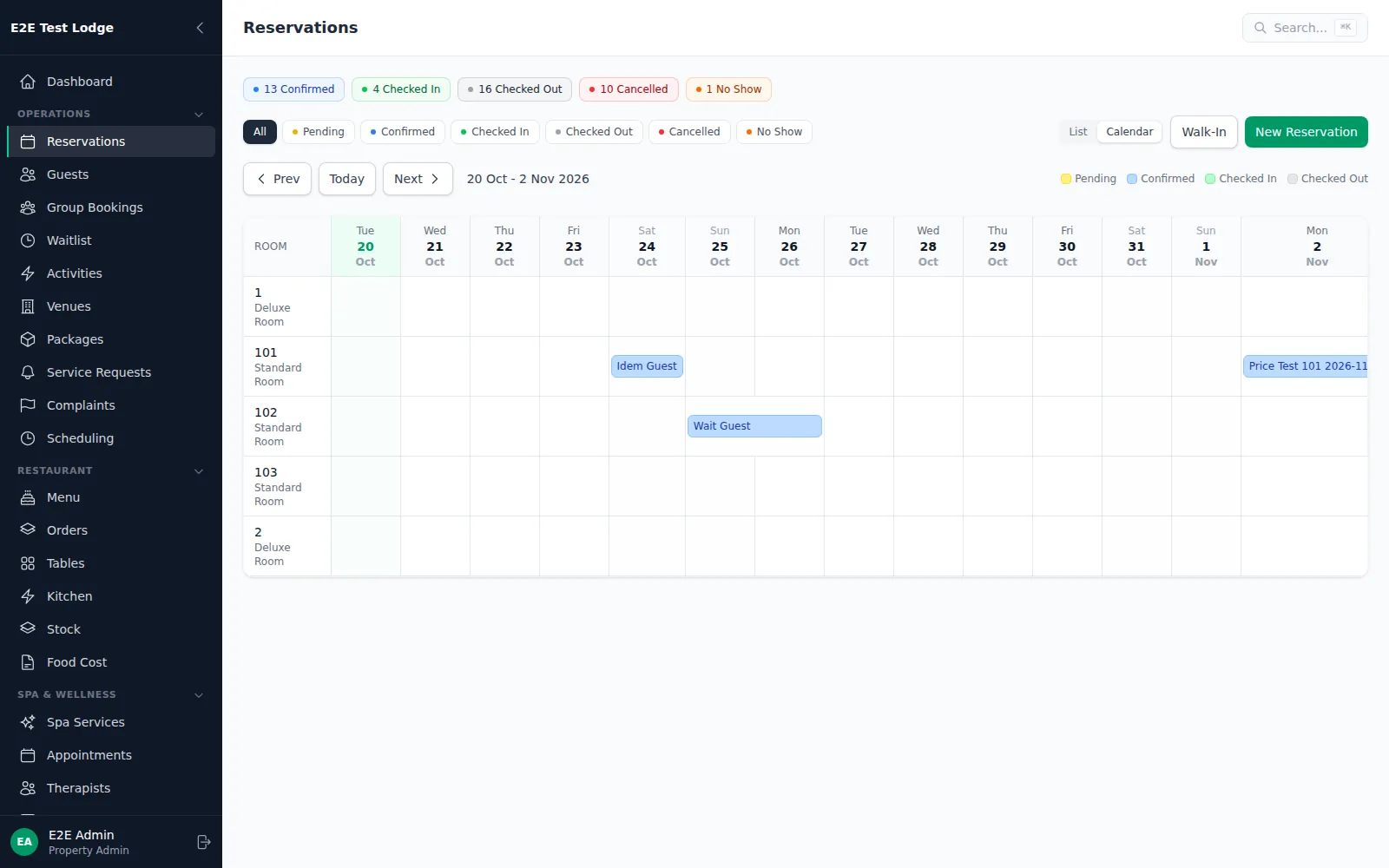Image resolution: width=1389 pixels, height=868 pixels.
Task: Filter reservations by Checked Out status
Action: 594,132
